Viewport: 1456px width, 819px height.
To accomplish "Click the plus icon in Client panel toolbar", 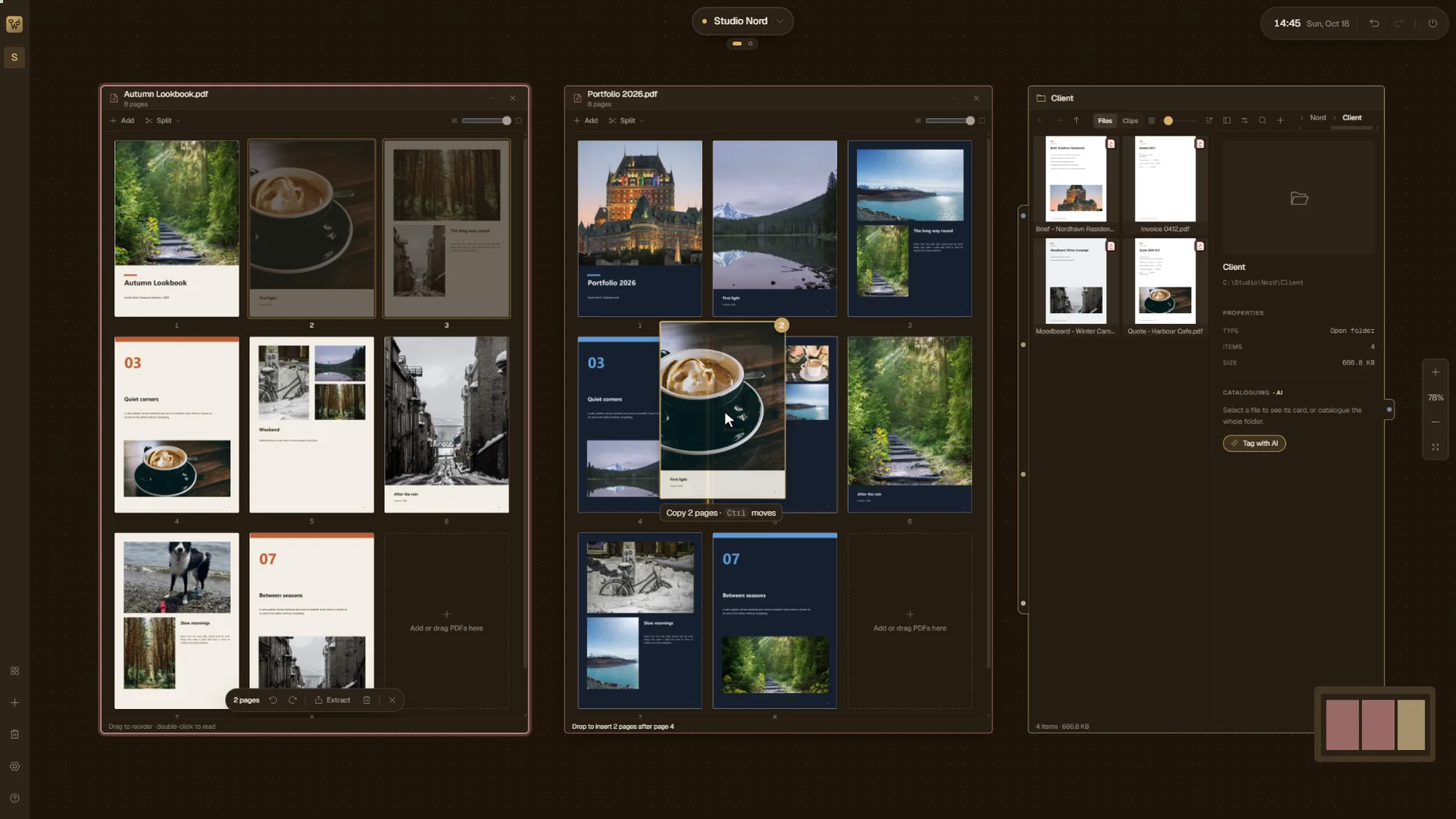I will pos(1281,121).
